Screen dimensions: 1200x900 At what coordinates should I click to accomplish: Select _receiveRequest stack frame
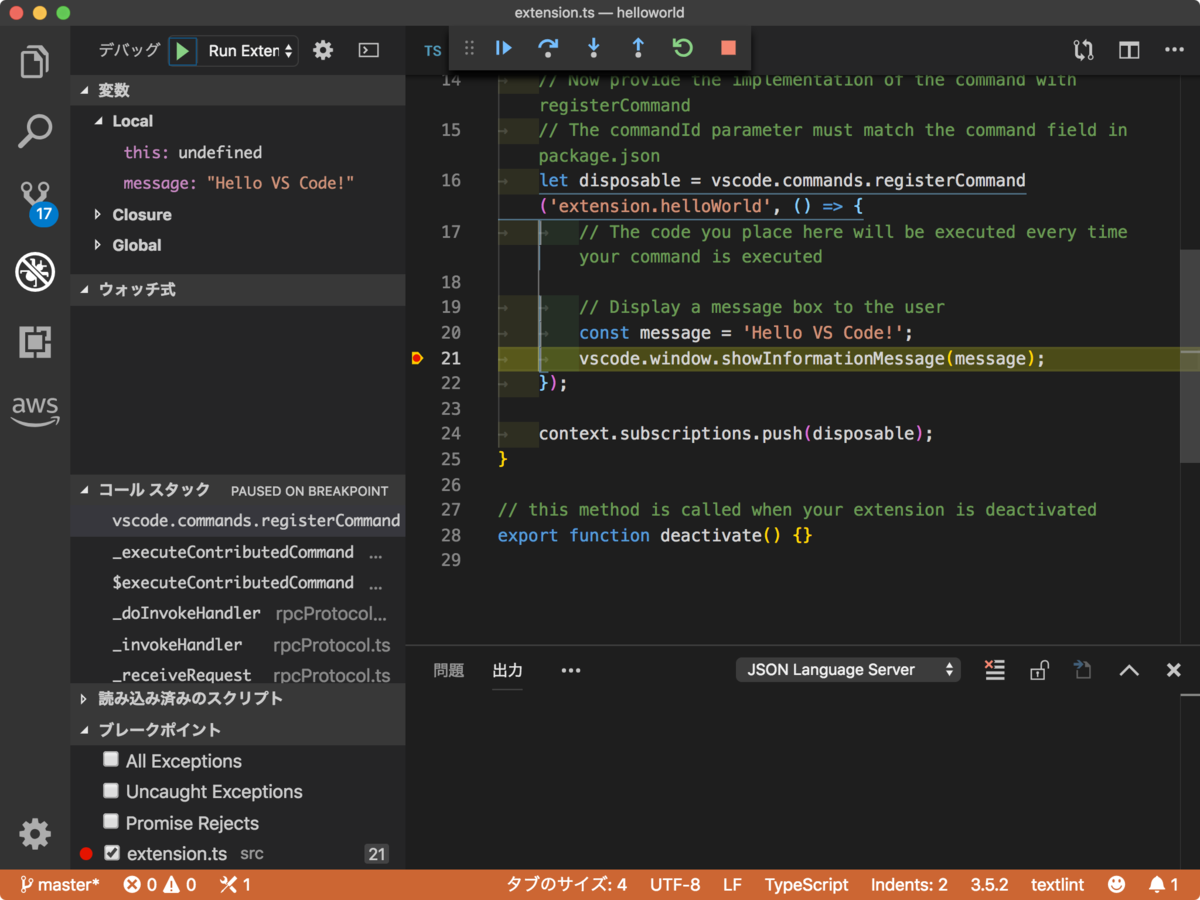click(237, 674)
